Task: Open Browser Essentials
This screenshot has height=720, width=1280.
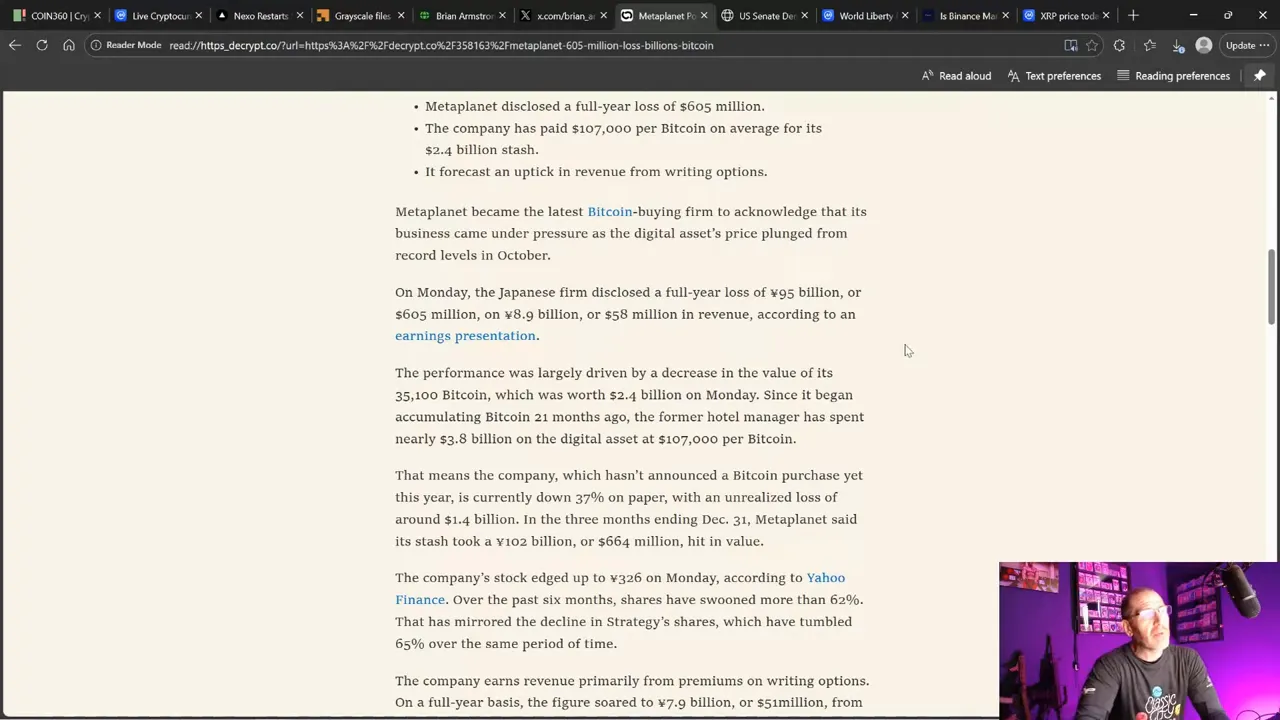Action: click(x=1119, y=45)
